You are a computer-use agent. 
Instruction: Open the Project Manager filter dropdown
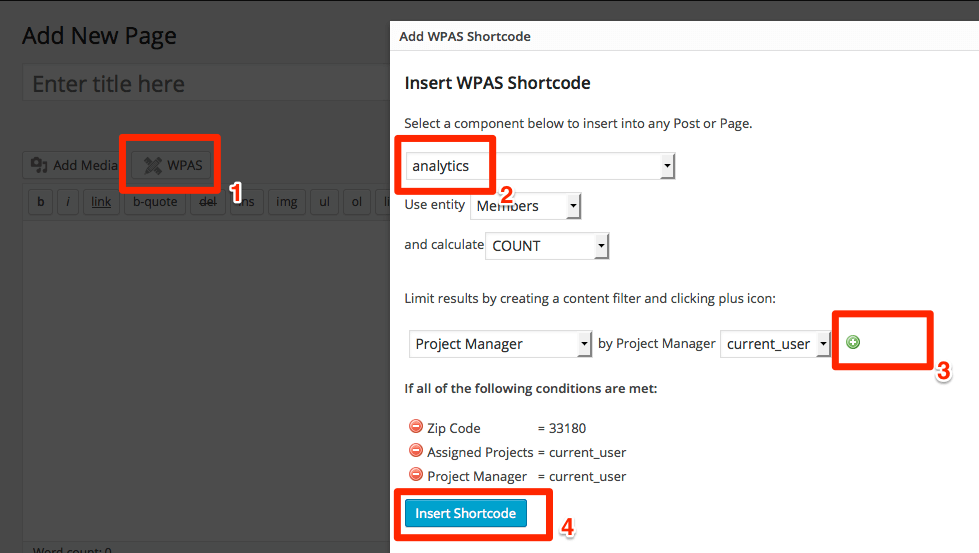(x=500, y=344)
